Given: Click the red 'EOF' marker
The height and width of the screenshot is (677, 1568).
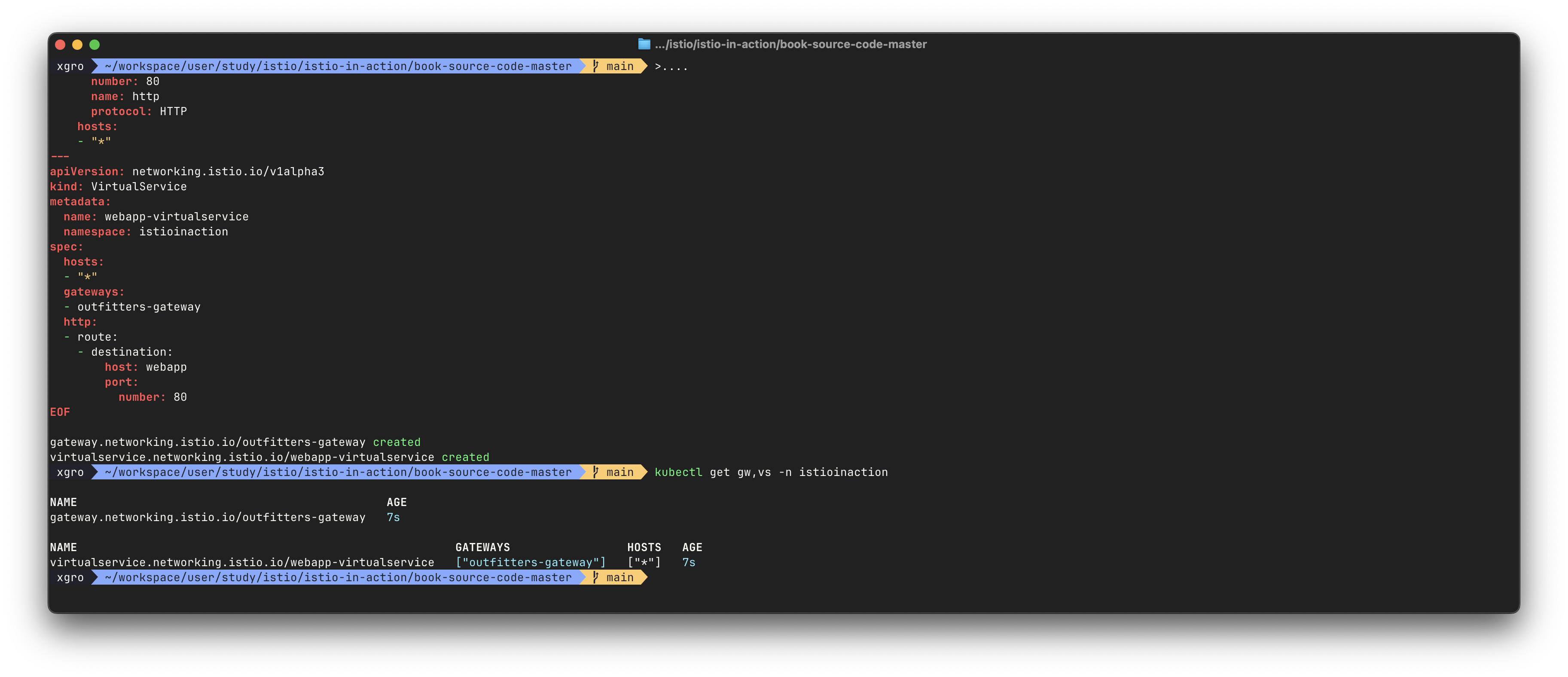Looking at the screenshot, I should 60,412.
